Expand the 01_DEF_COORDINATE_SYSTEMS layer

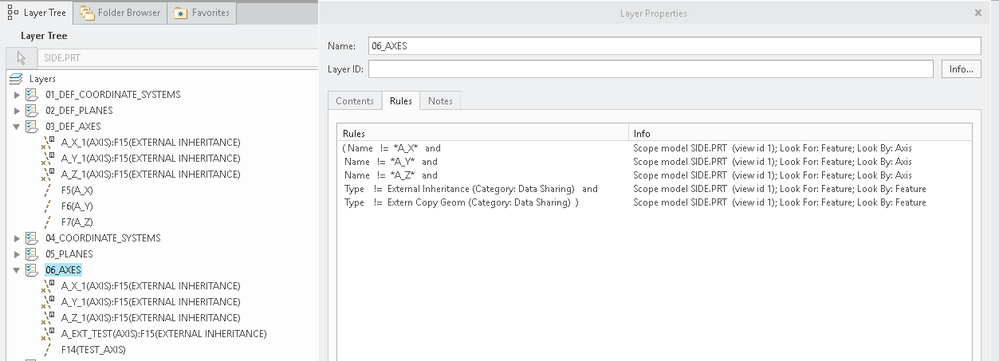pos(17,95)
